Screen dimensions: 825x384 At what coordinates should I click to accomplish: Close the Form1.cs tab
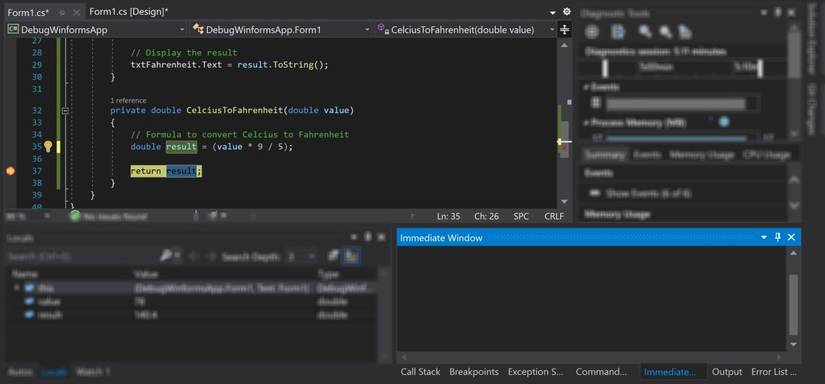click(x=76, y=12)
